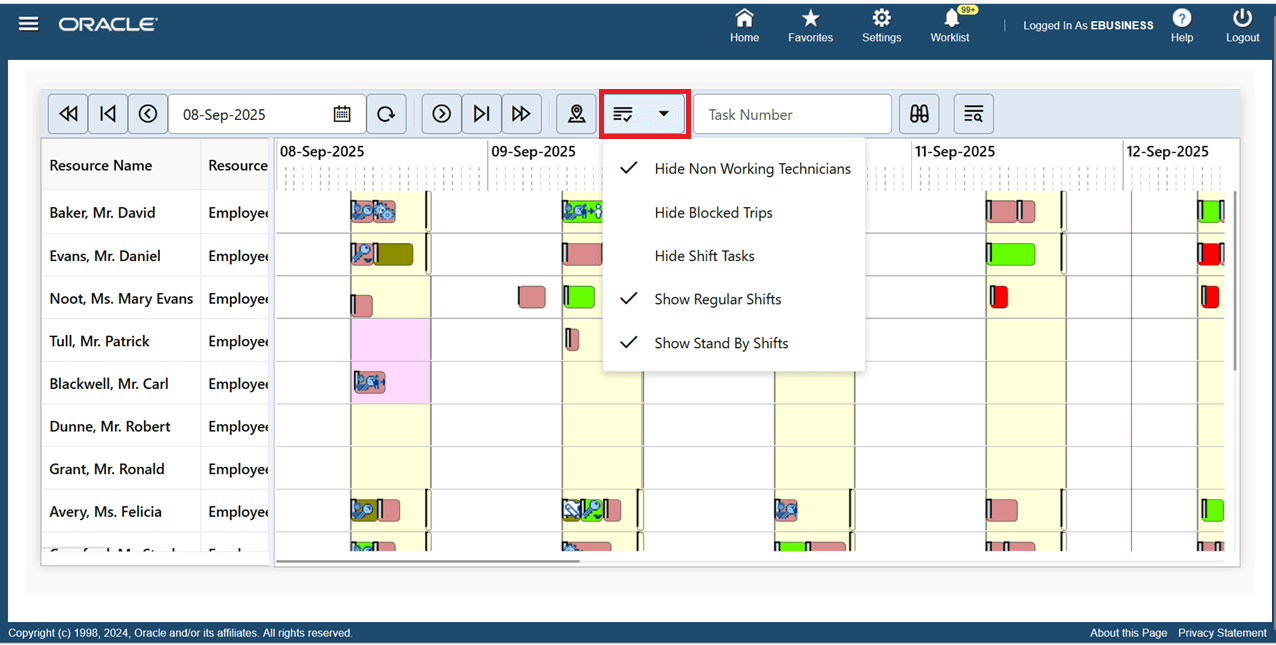Viewport: 1276px width, 645px height.
Task: Toggle Show Regular Shifts option
Action: point(717,299)
